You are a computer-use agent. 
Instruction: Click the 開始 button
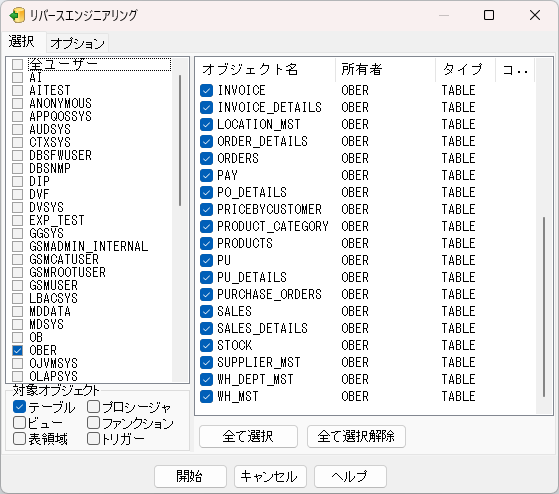pos(190,476)
